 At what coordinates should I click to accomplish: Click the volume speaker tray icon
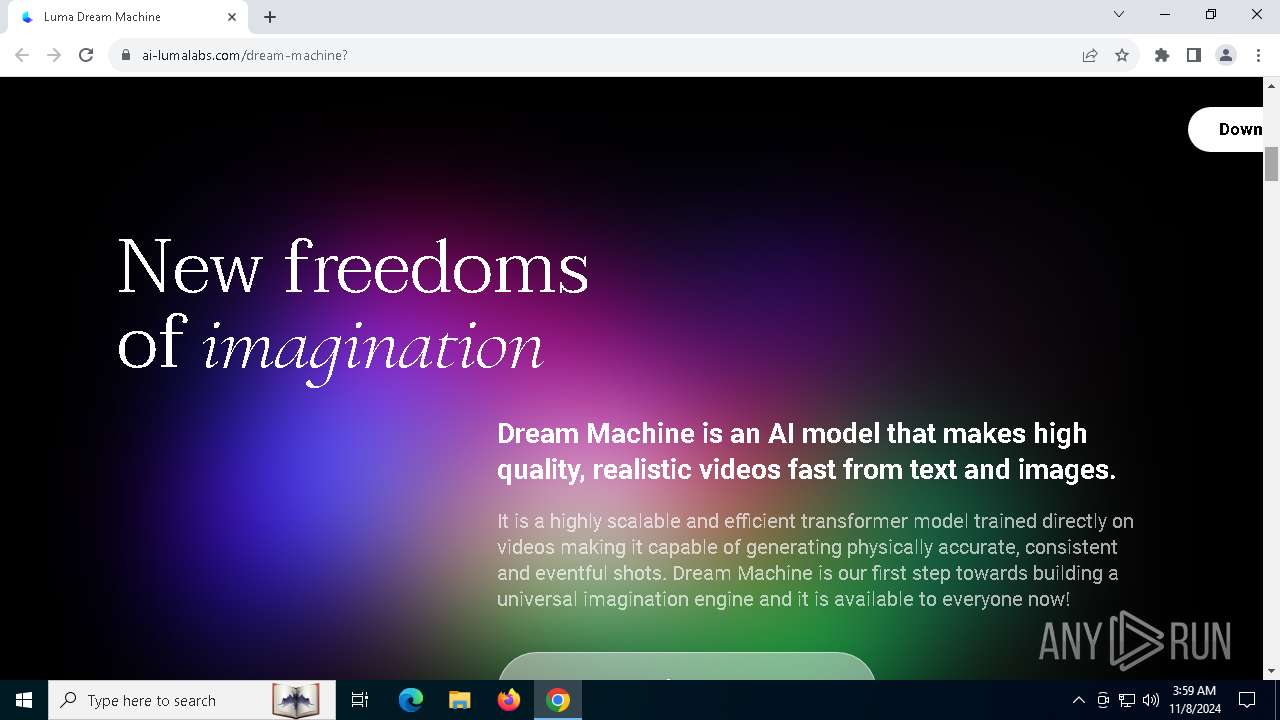click(1151, 700)
